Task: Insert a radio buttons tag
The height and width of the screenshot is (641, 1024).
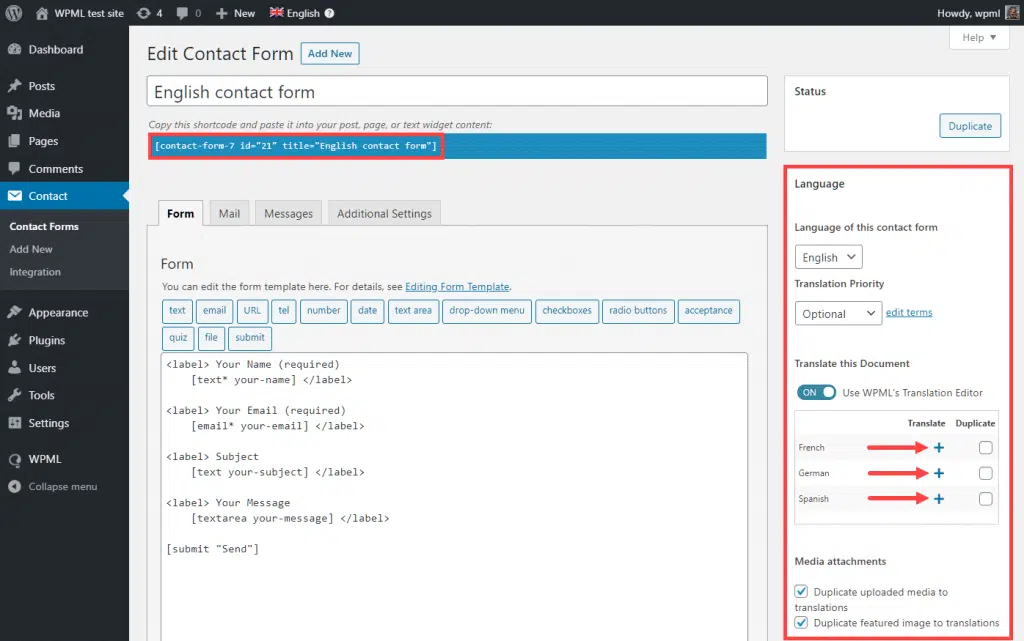Action: coord(638,311)
